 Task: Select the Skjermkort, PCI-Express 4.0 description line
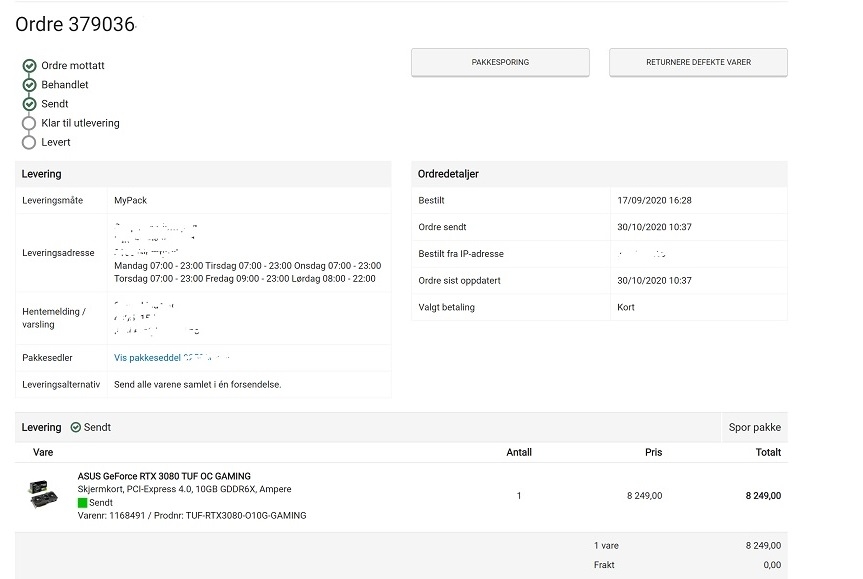[x=184, y=489]
